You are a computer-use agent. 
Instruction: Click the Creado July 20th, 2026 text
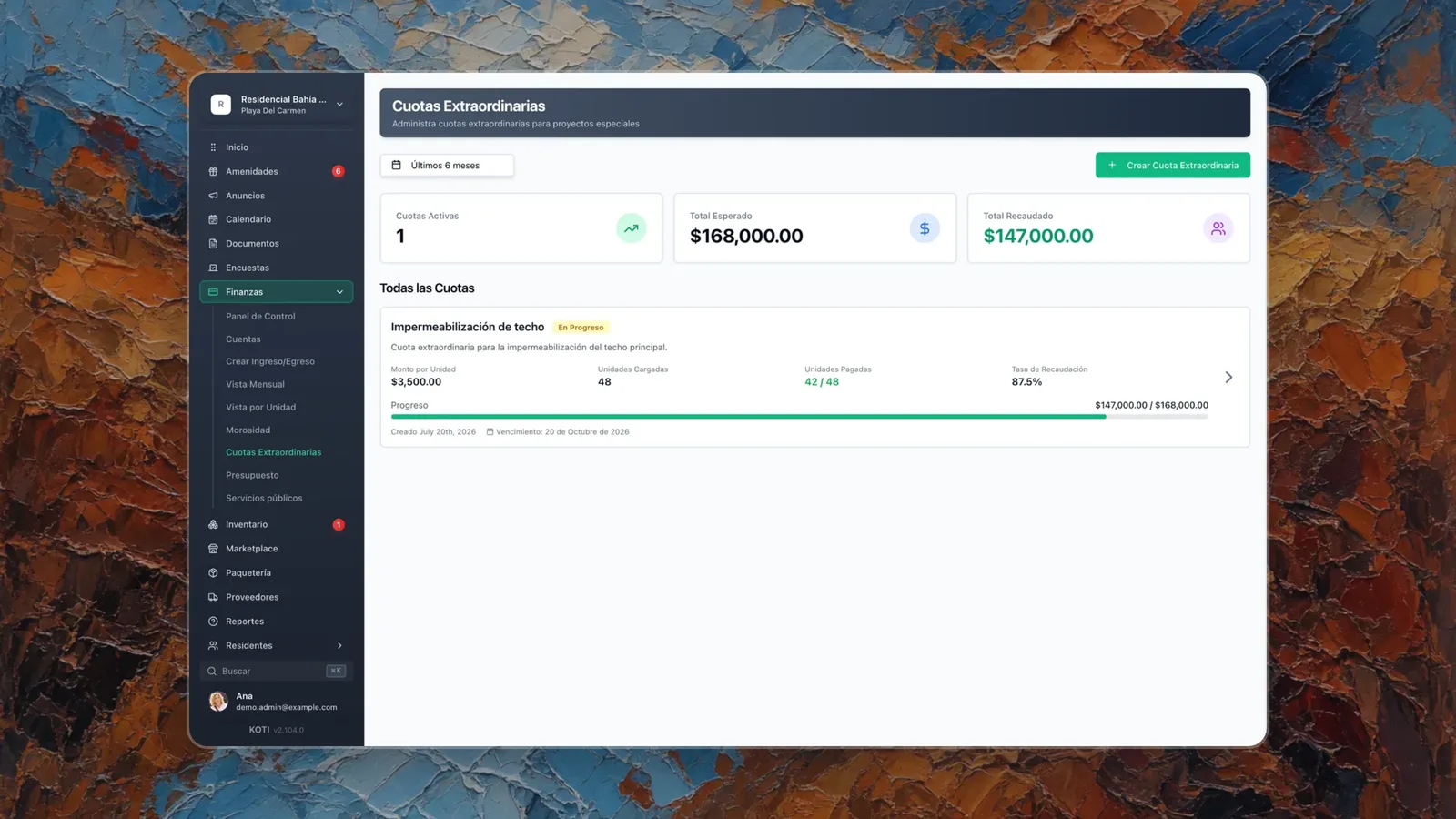pyautogui.click(x=433, y=432)
